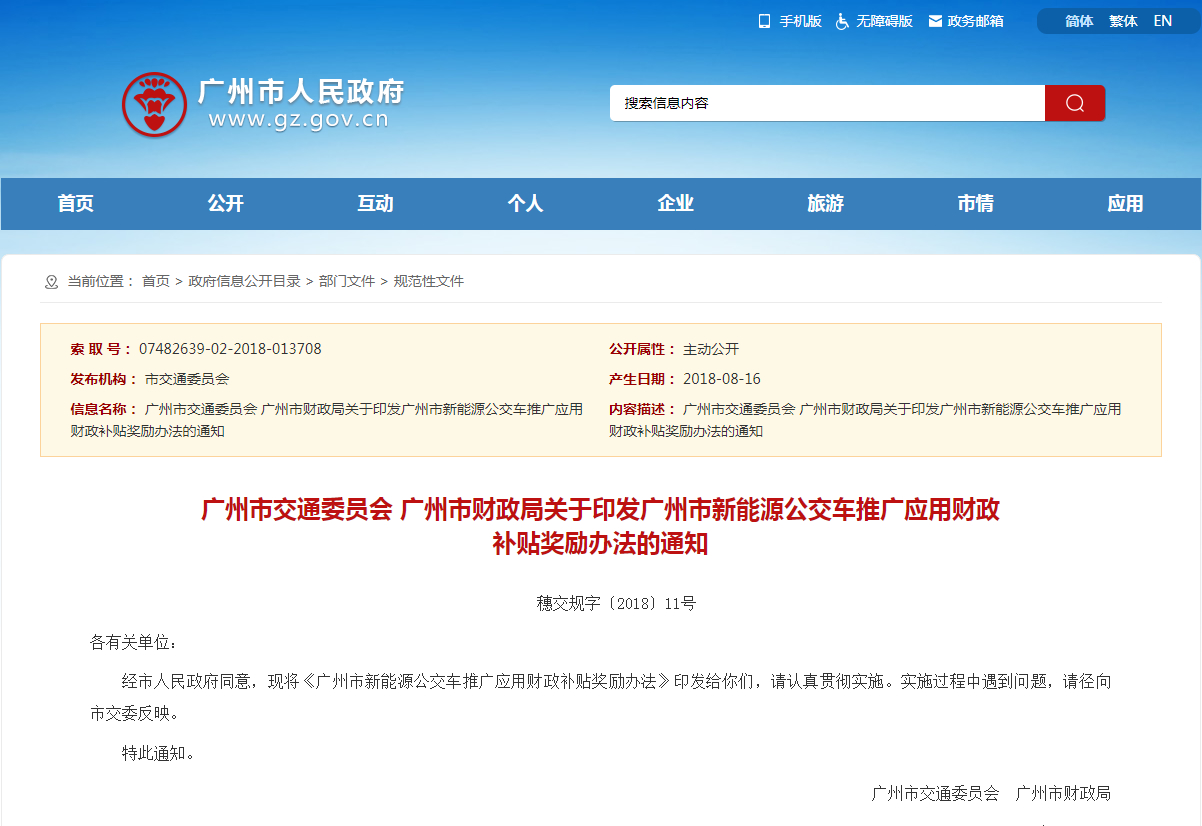Follow the 规范性文件 breadcrumb link
Image resolution: width=1202 pixels, height=826 pixels.
[x=429, y=282]
